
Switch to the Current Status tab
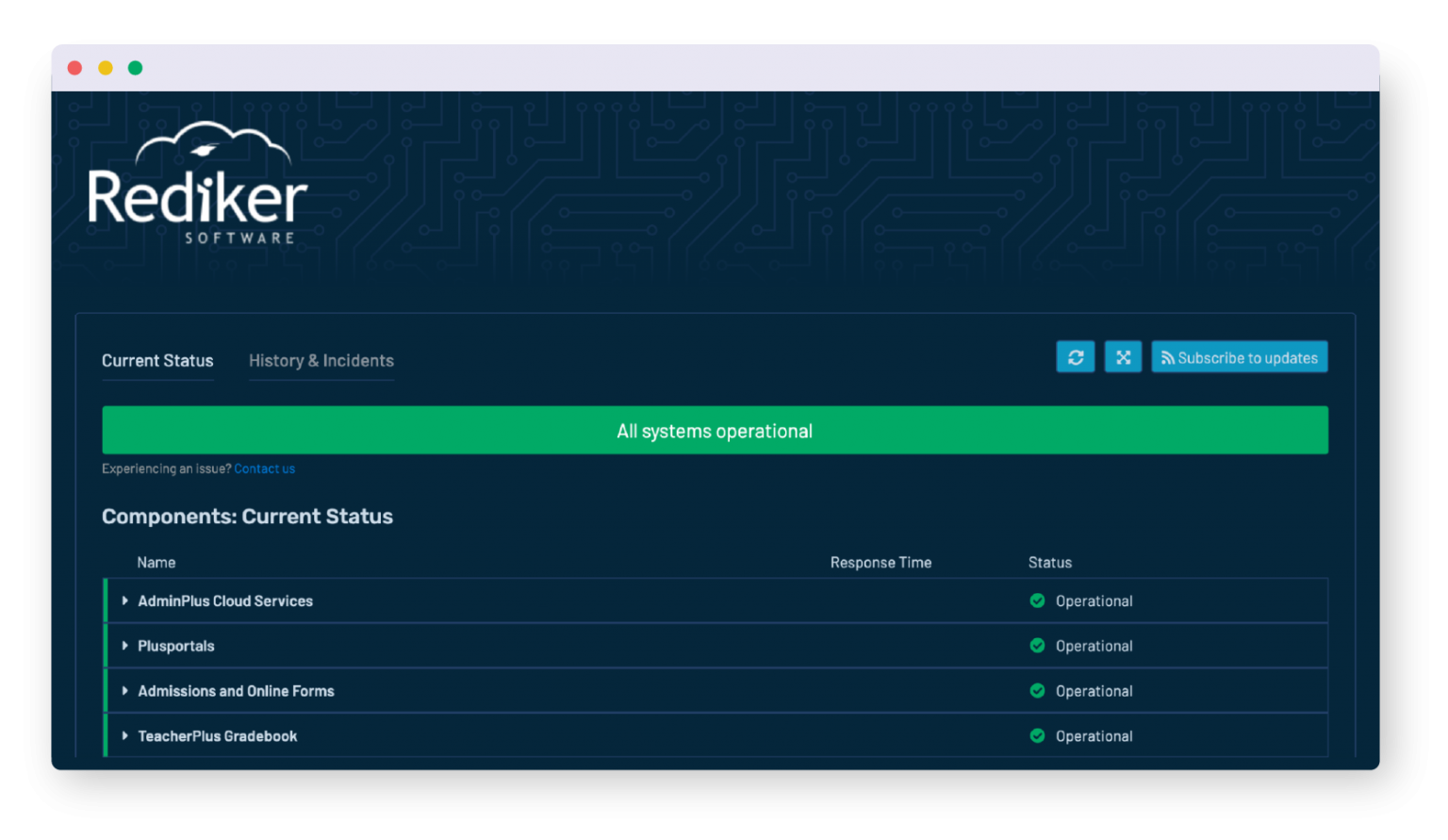[157, 361]
